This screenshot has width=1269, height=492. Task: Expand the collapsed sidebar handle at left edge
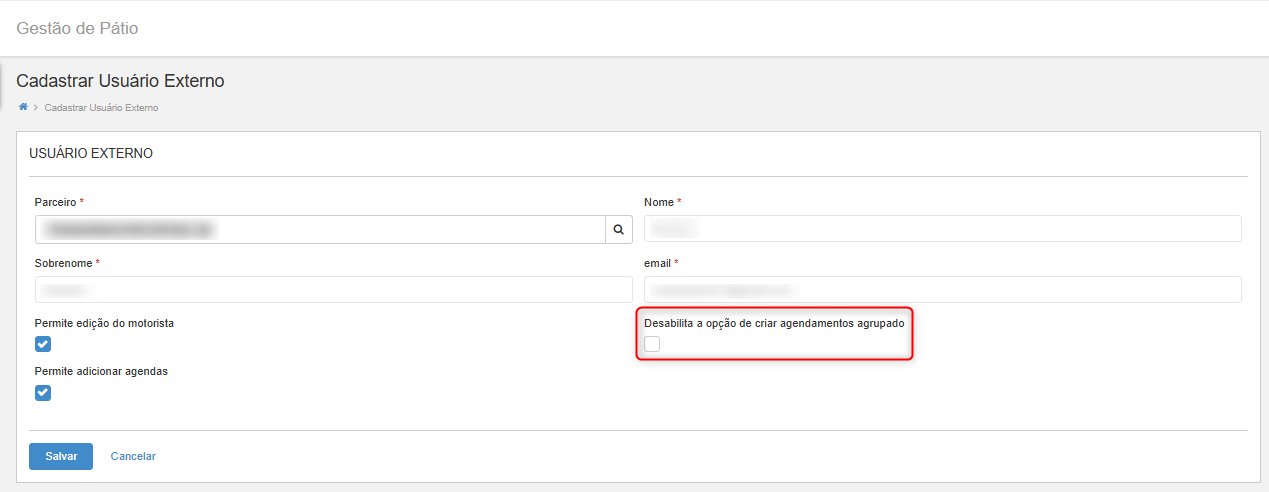point(2,85)
